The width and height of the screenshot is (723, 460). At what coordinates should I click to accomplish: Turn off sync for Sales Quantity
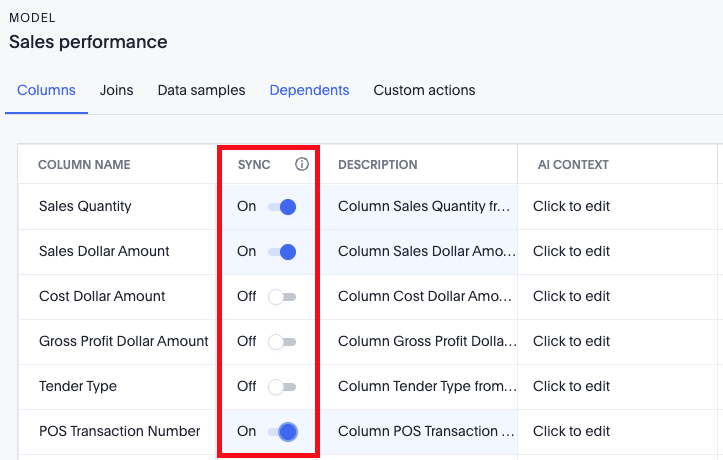tap(282, 207)
